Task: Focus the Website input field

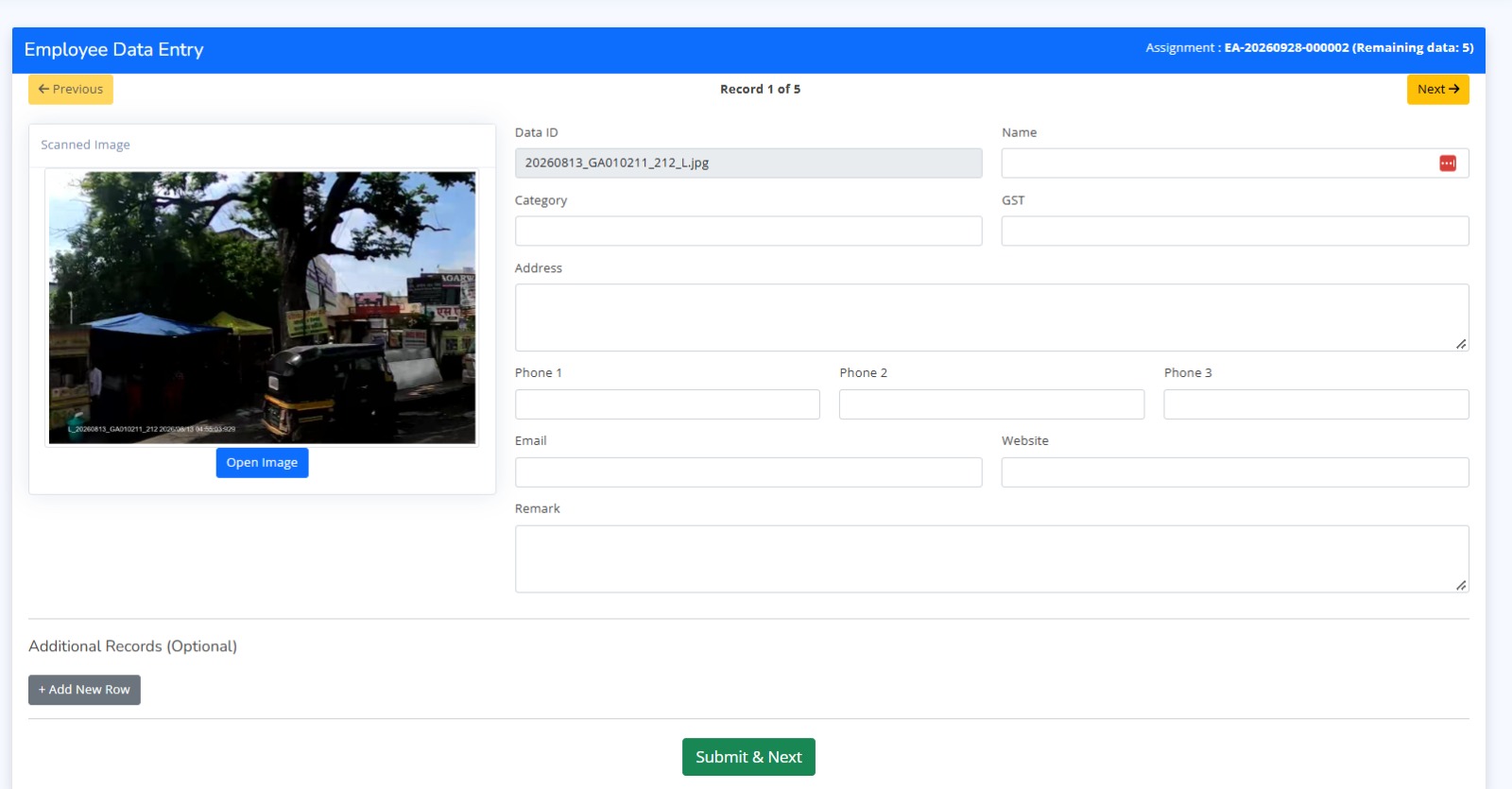Action: 1235,472
